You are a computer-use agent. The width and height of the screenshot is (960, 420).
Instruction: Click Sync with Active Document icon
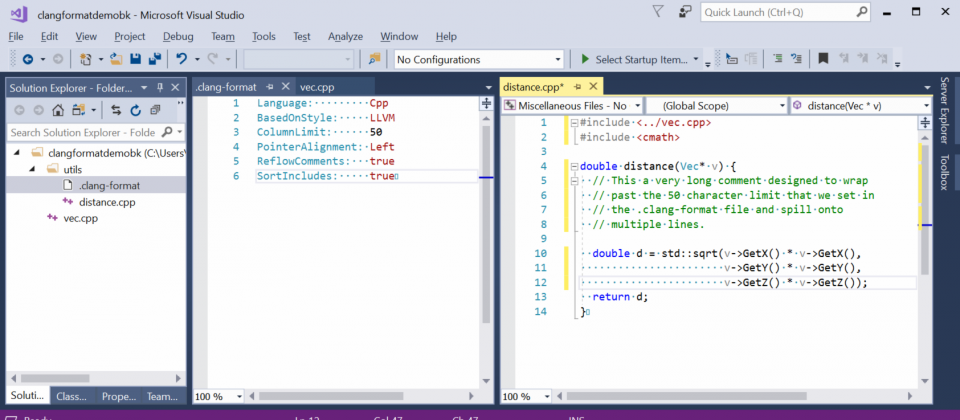[115, 110]
